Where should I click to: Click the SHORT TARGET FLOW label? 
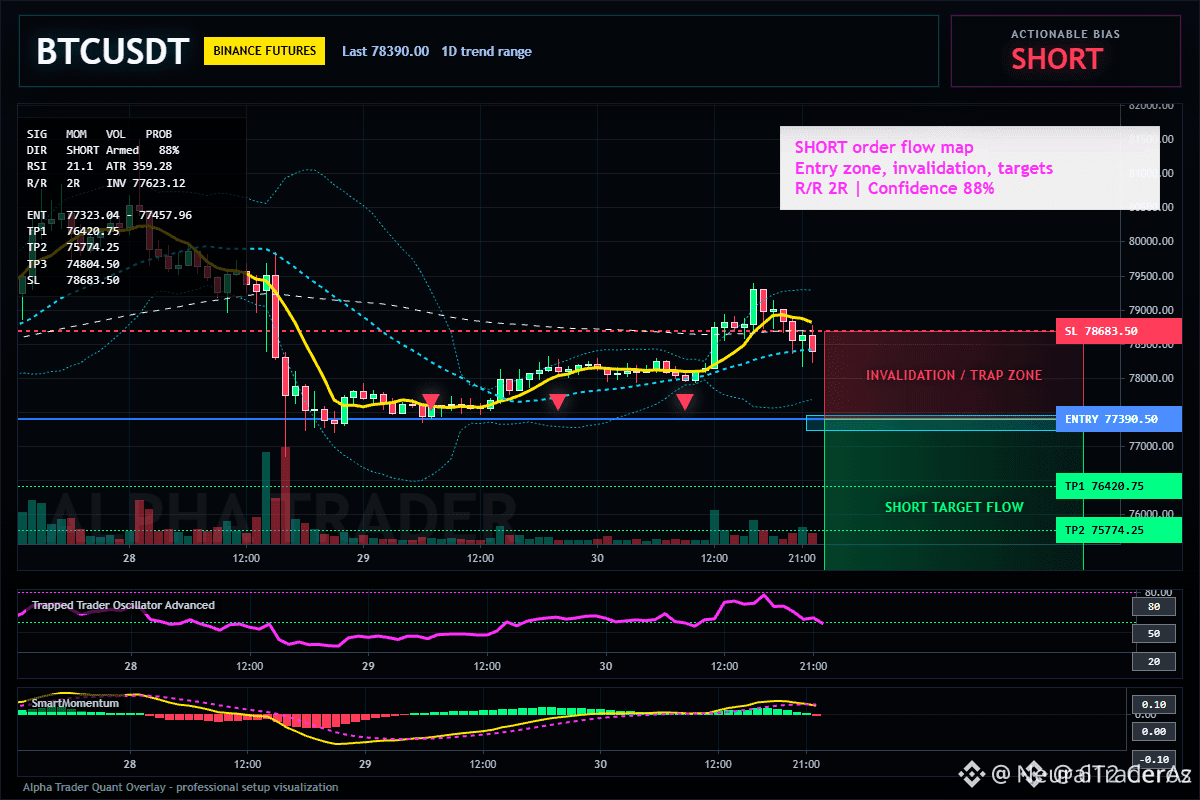pyautogui.click(x=953, y=507)
